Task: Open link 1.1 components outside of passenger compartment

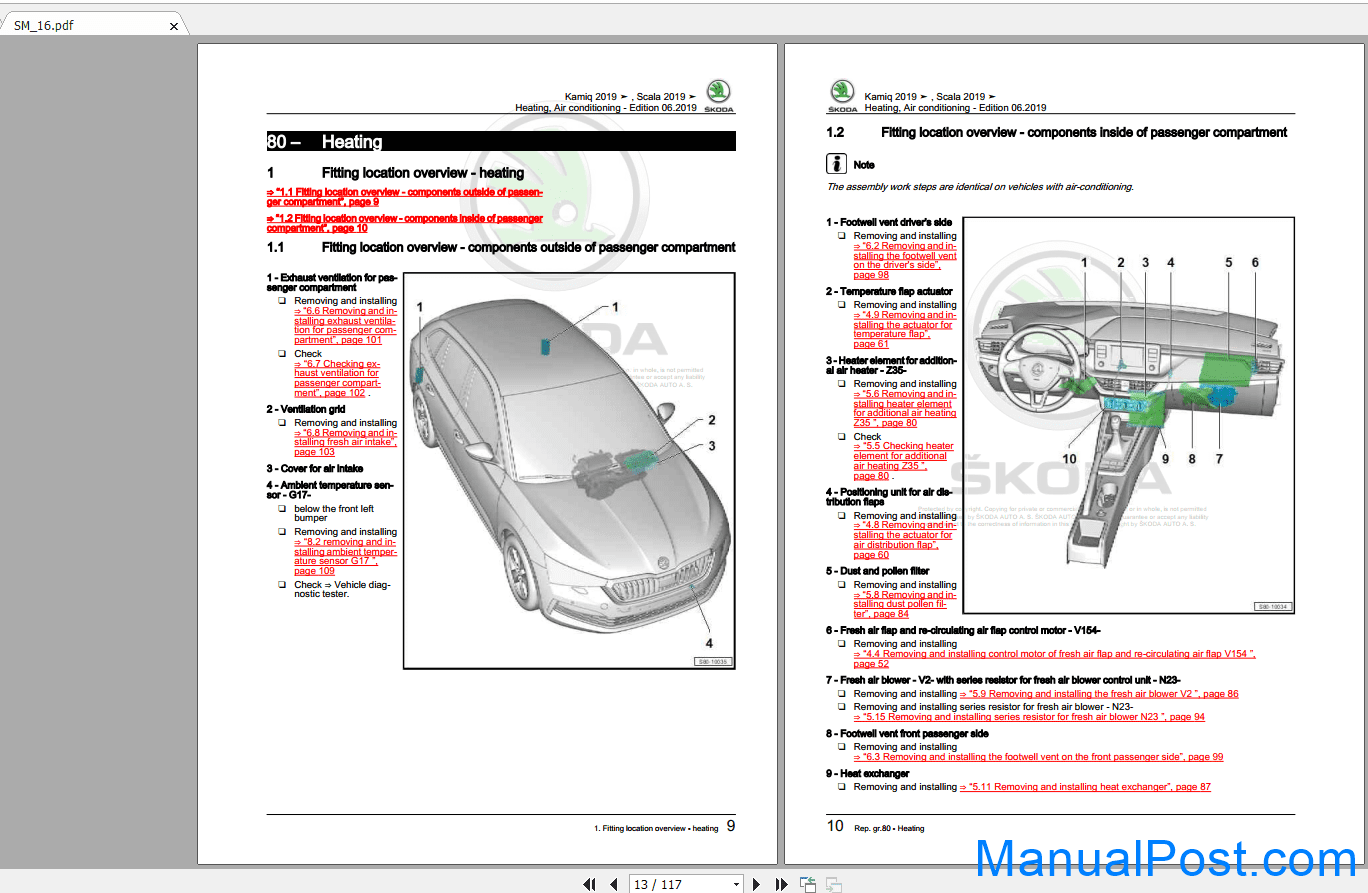Action: (x=405, y=196)
